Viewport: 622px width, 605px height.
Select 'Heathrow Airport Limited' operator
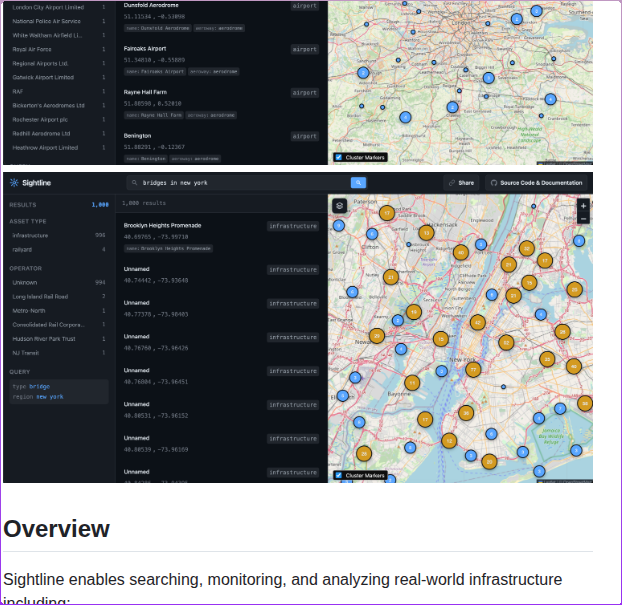(59, 148)
